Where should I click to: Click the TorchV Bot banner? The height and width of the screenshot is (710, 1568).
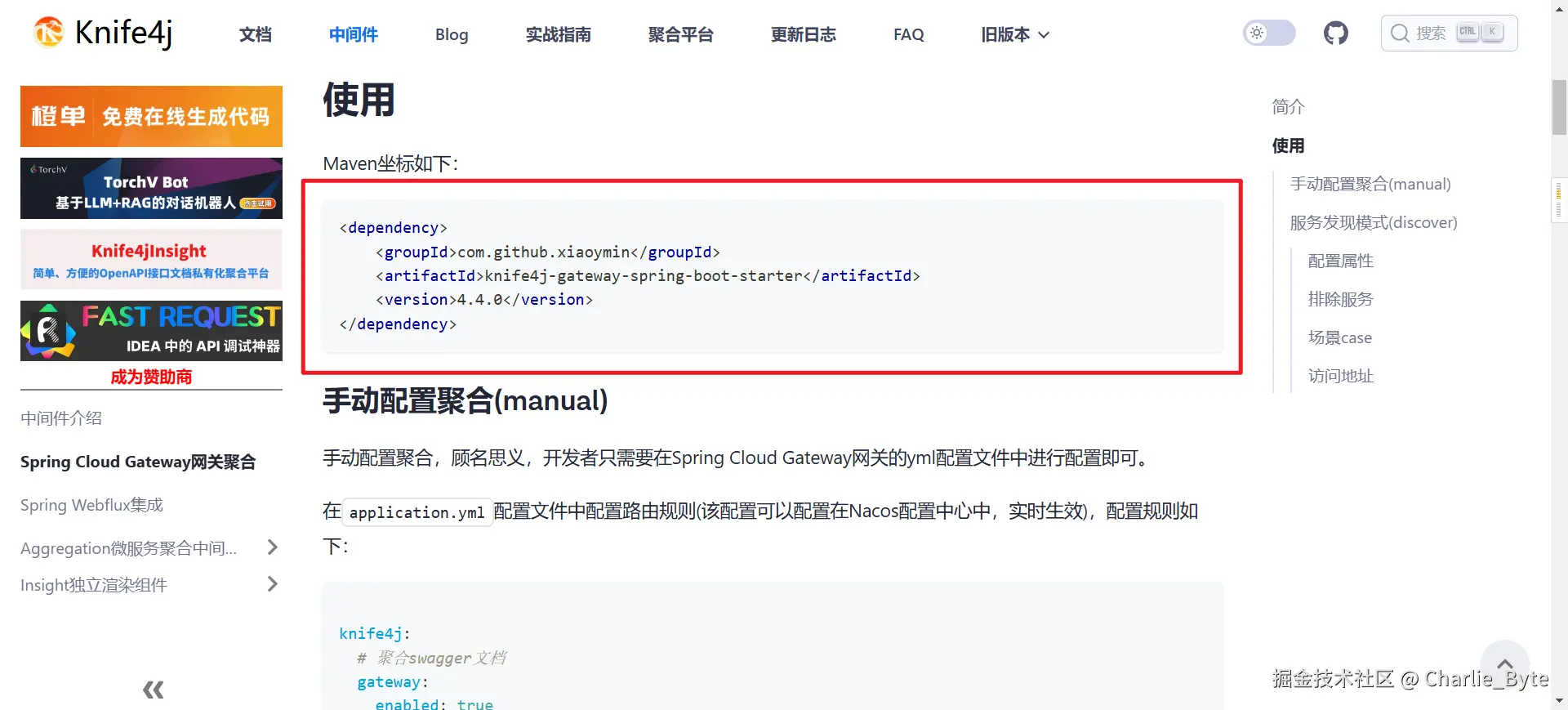[x=151, y=188]
